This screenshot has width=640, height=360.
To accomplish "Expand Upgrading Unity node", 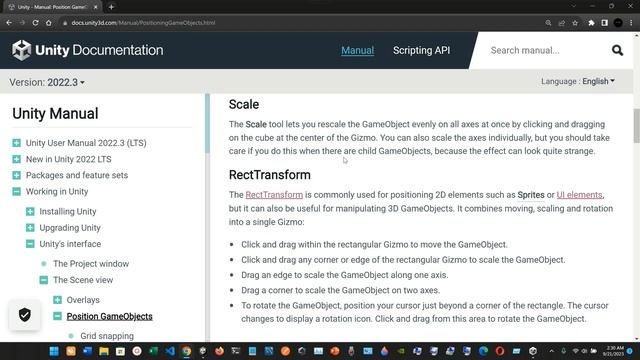I will click(x=30, y=228).
